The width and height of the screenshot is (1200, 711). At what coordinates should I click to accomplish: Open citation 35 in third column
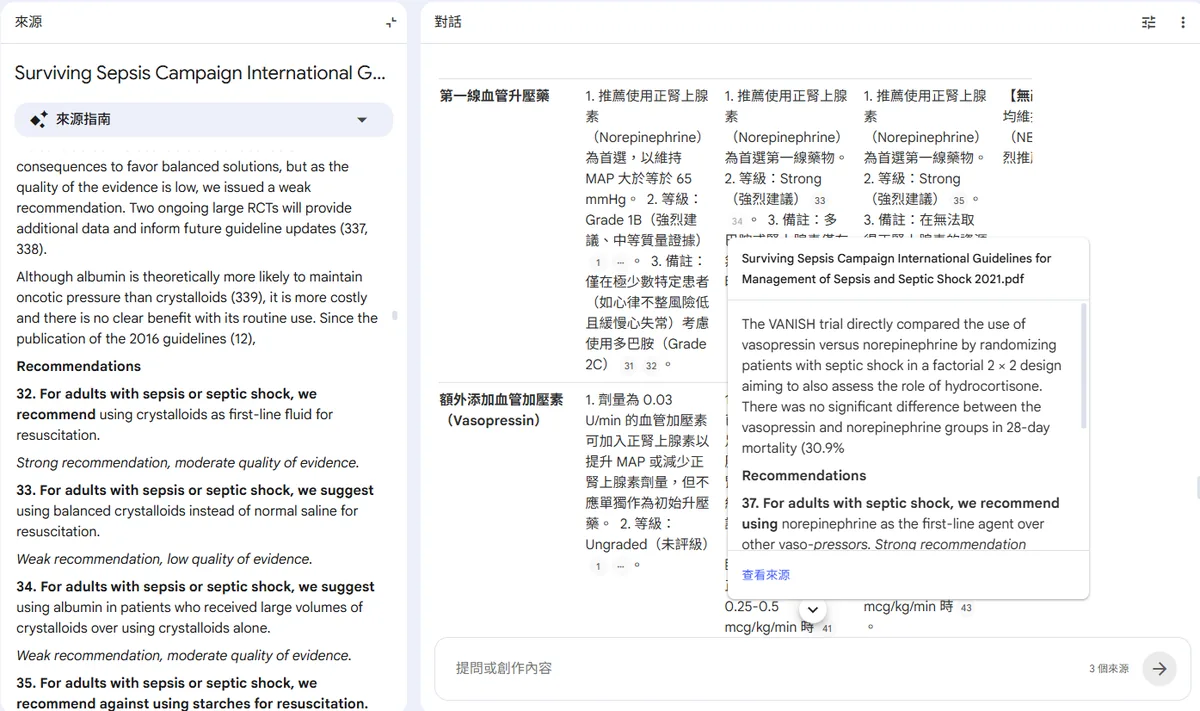[959, 201]
